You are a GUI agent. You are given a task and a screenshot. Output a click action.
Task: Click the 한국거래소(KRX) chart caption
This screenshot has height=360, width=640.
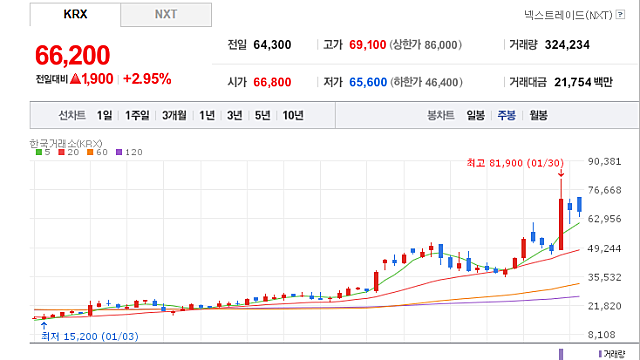tap(66, 144)
